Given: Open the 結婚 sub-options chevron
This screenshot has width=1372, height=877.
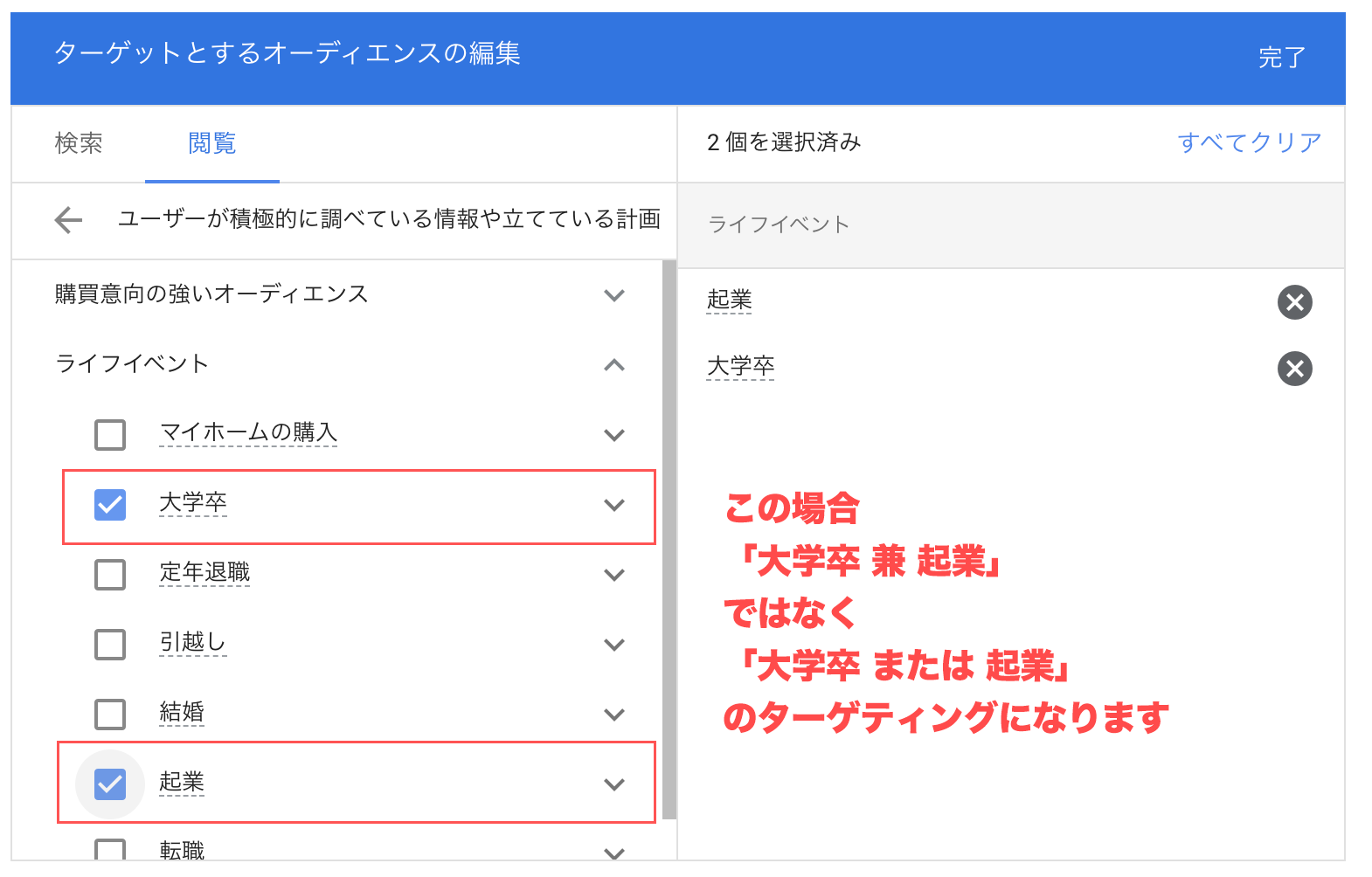Looking at the screenshot, I should [614, 715].
